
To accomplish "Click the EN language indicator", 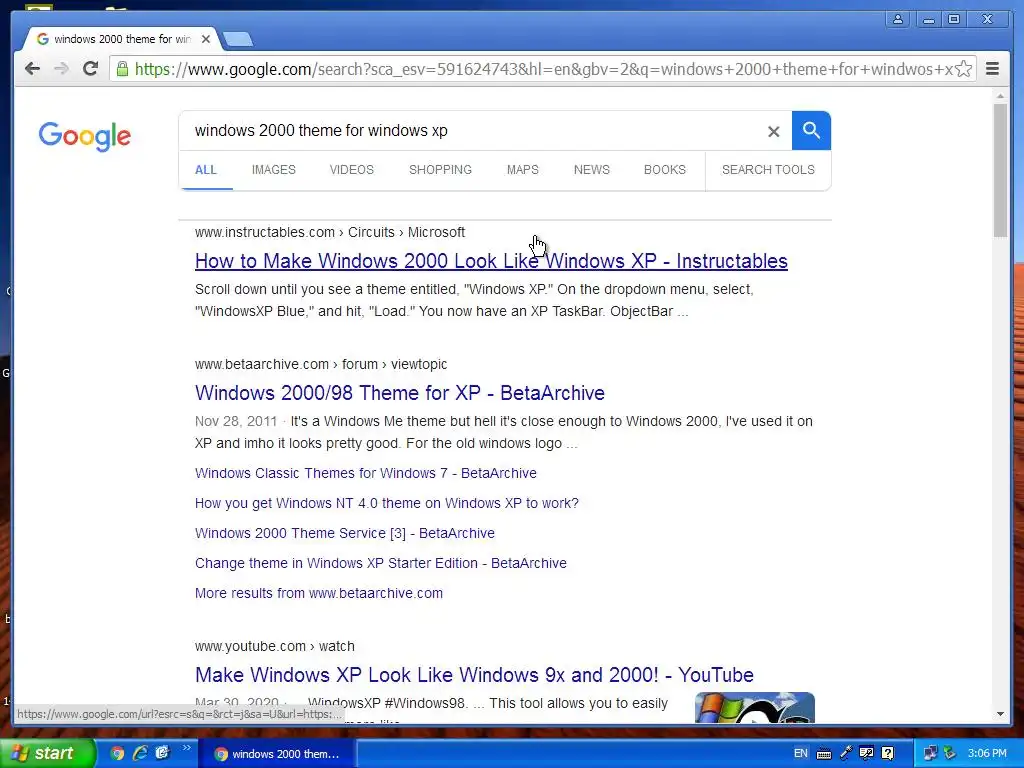I will [801, 753].
